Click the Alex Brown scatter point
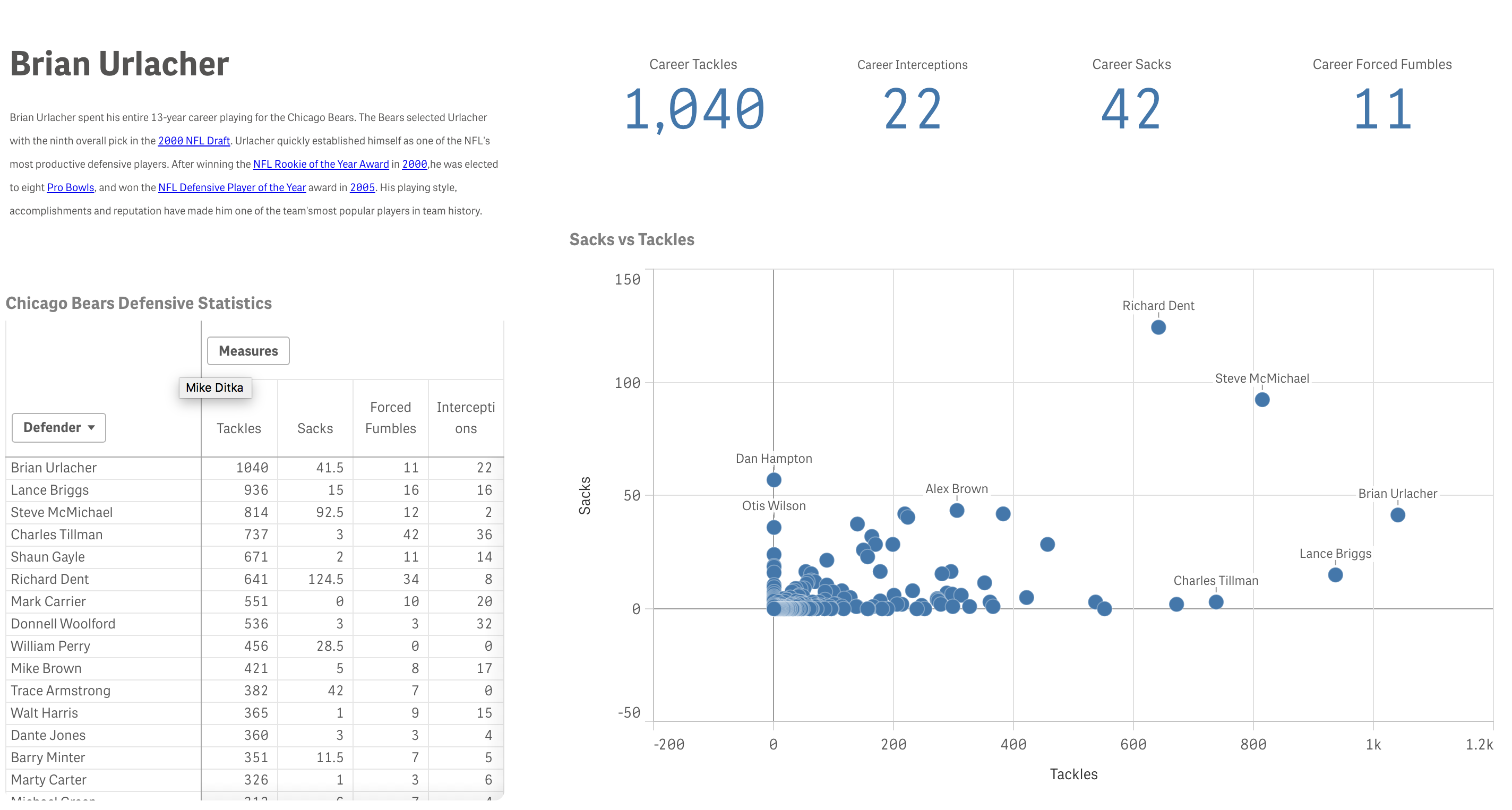This screenshot has height=810, width=1512. (x=956, y=510)
